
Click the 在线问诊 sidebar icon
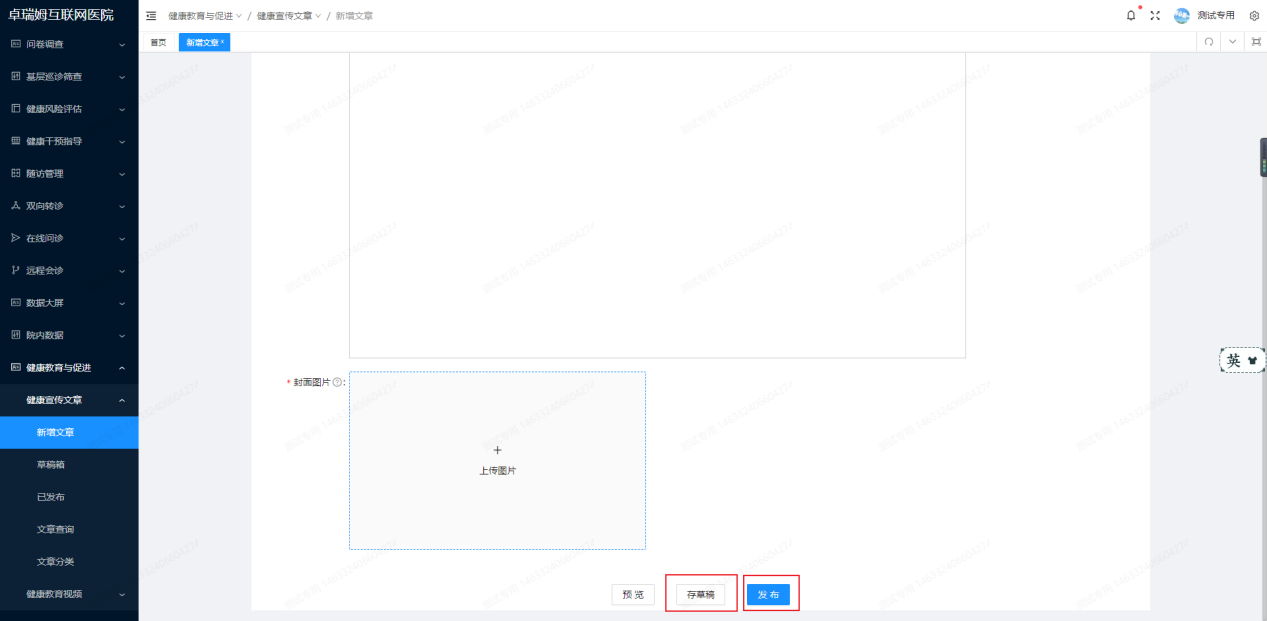click(15, 238)
